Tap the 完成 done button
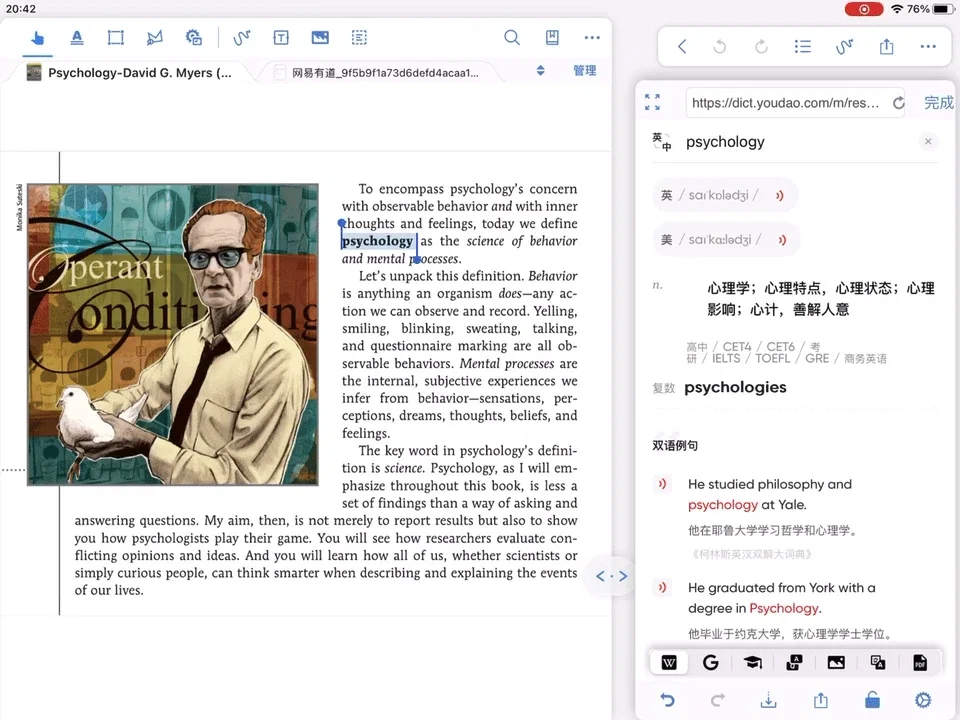The width and height of the screenshot is (960, 720). 938,103
